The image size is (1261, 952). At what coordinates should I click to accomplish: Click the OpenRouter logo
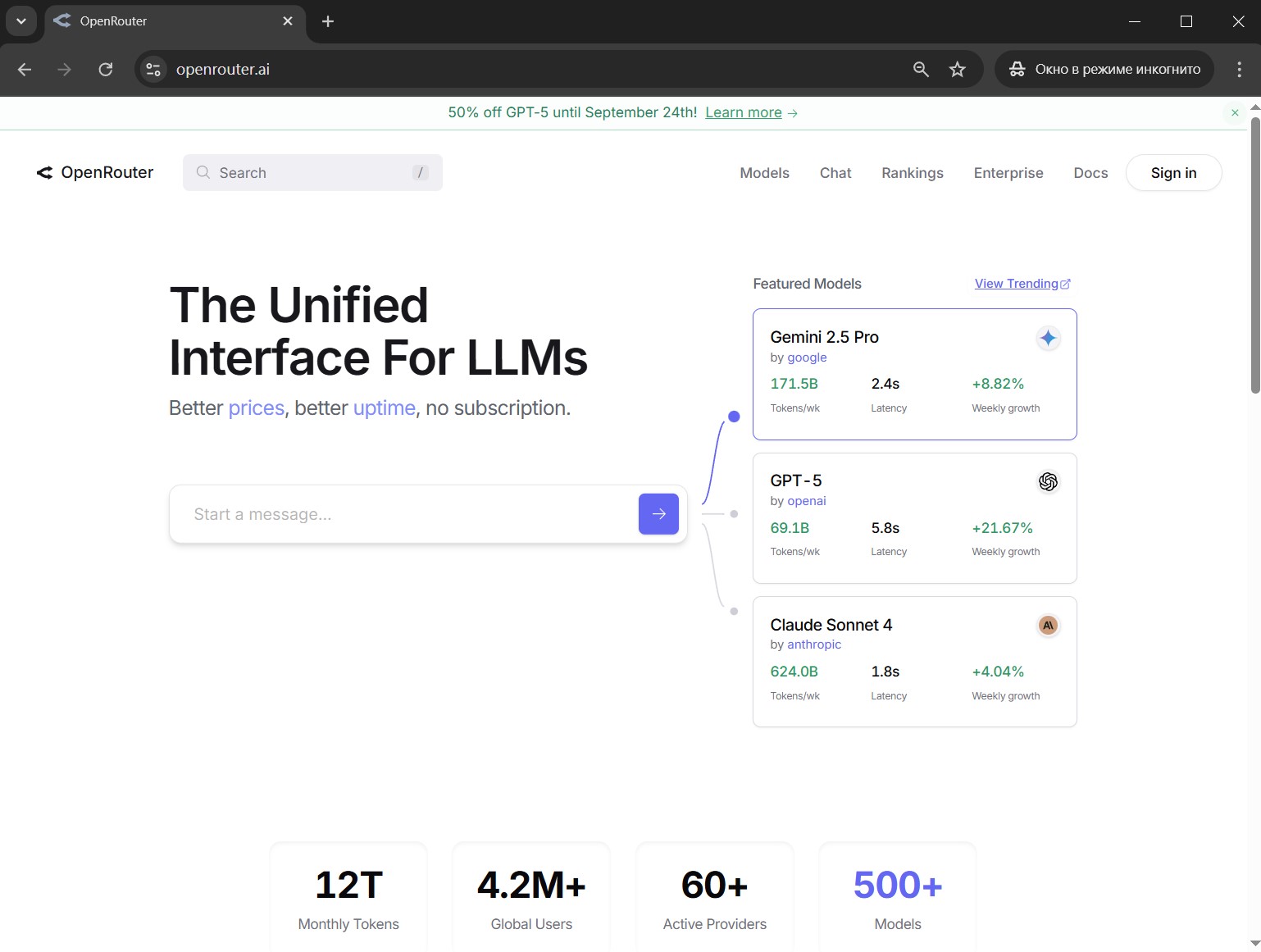point(95,172)
